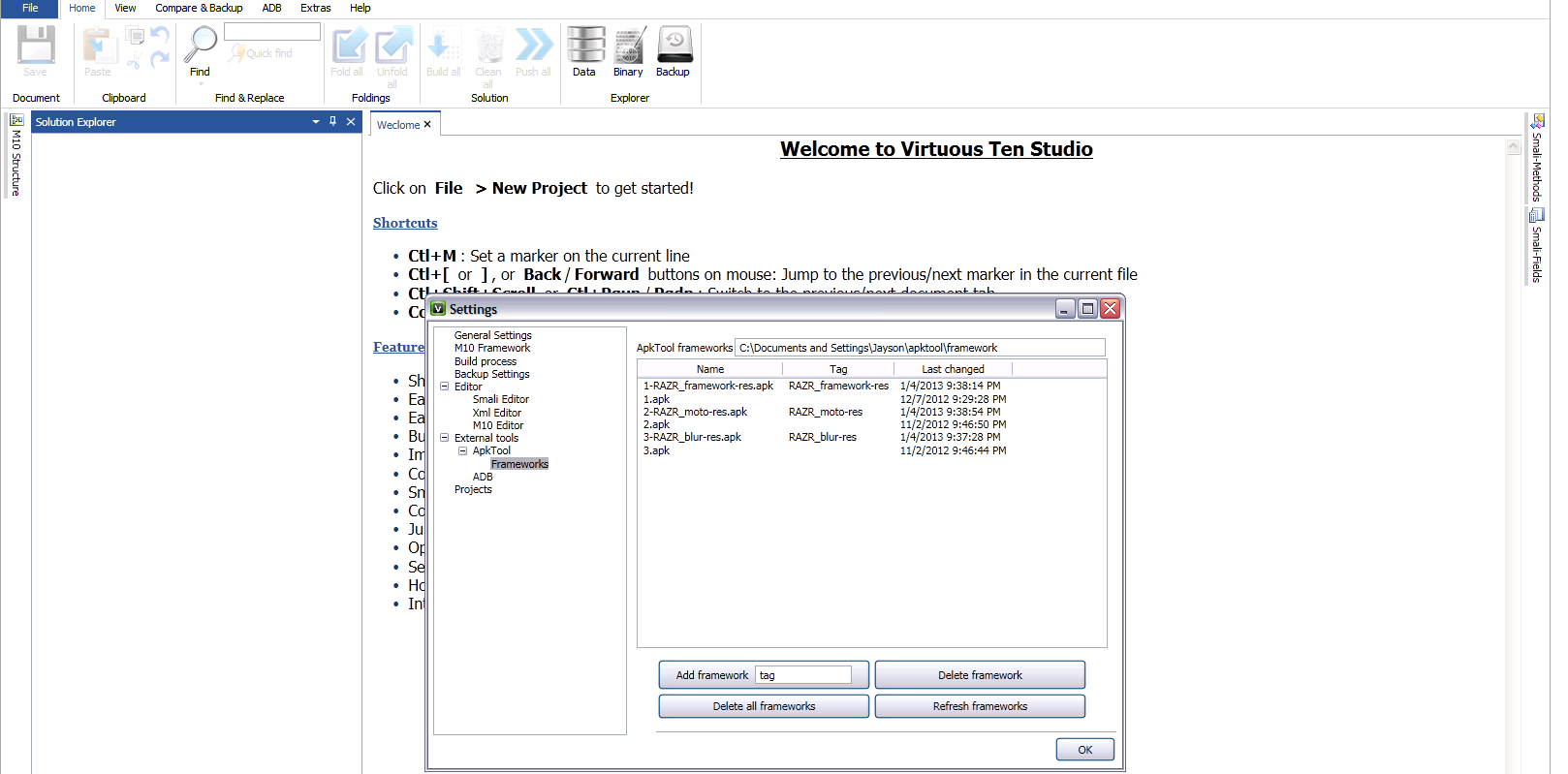This screenshot has height=774, width=1568.
Task: Click the framework tag input field
Action: tap(802, 675)
